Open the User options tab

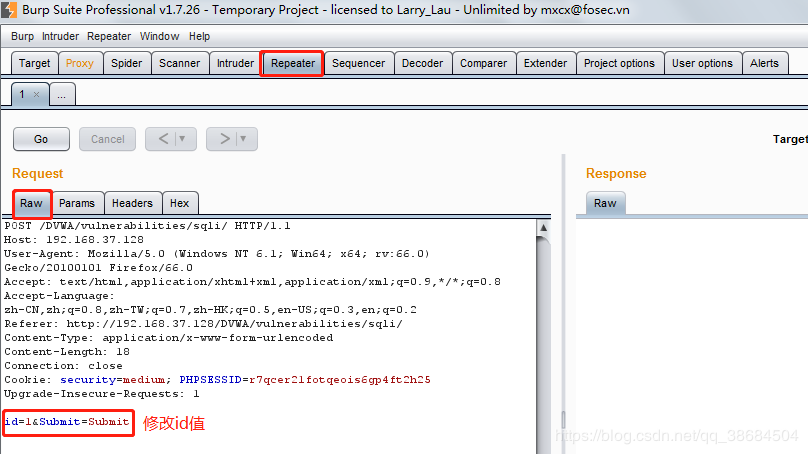(702, 63)
